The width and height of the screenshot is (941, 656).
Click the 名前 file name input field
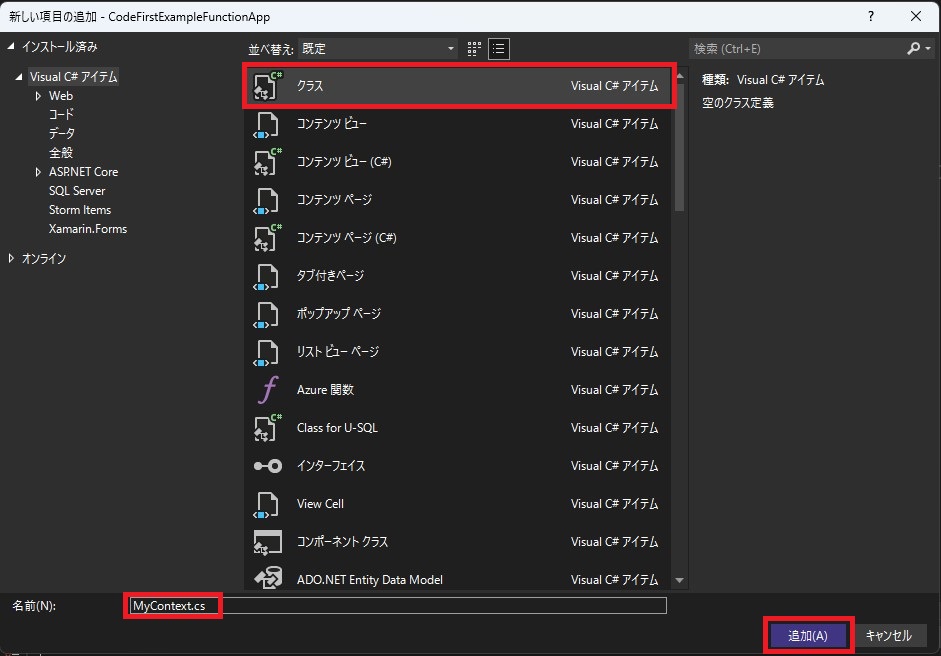[396, 606]
